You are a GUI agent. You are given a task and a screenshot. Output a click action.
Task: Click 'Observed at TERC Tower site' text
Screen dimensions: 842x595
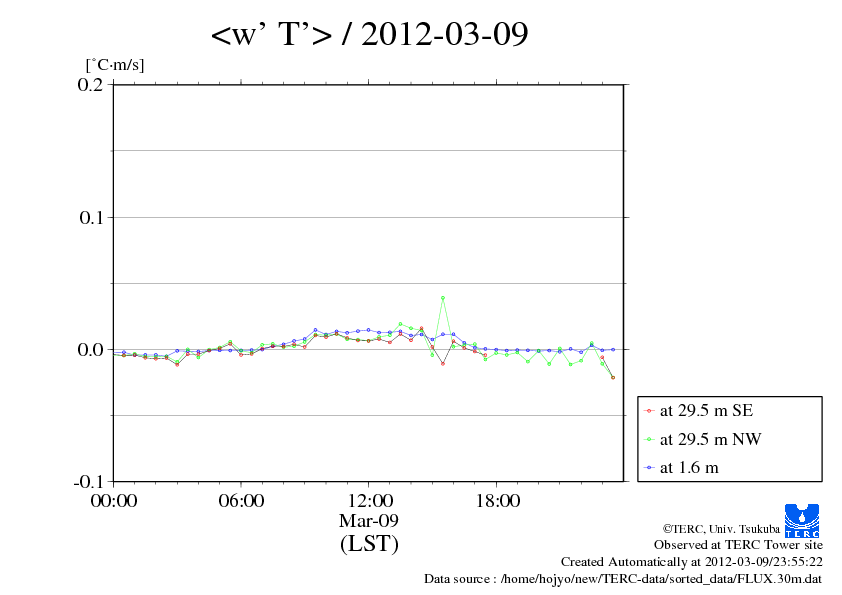(x=738, y=545)
